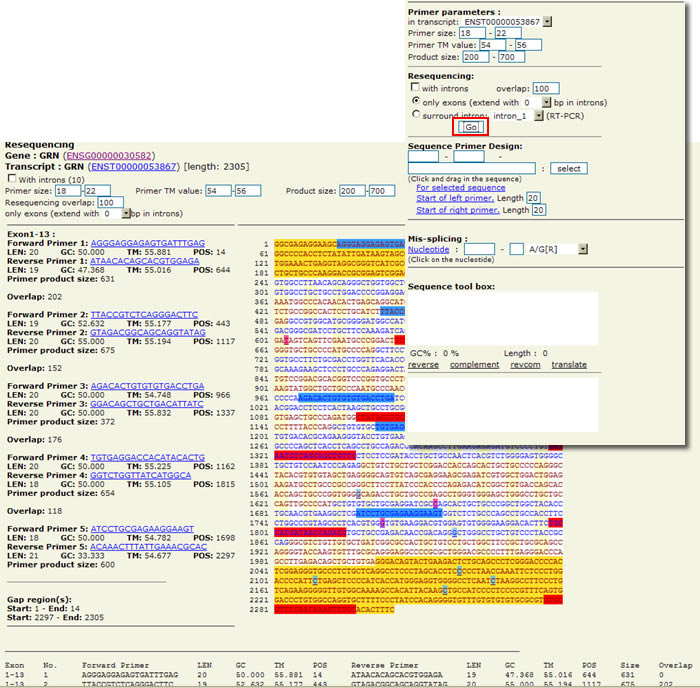Click the Sequence tool box lower output area
This screenshot has height=688, width=700.
(x=503, y=405)
